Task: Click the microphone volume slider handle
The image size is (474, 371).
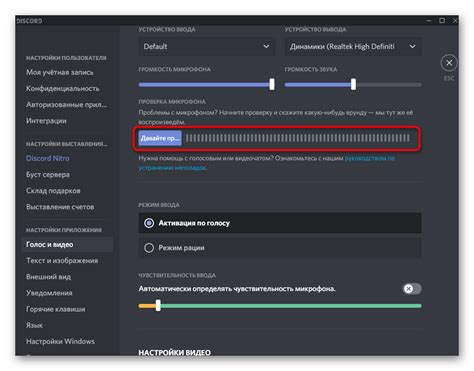Action: click(272, 84)
